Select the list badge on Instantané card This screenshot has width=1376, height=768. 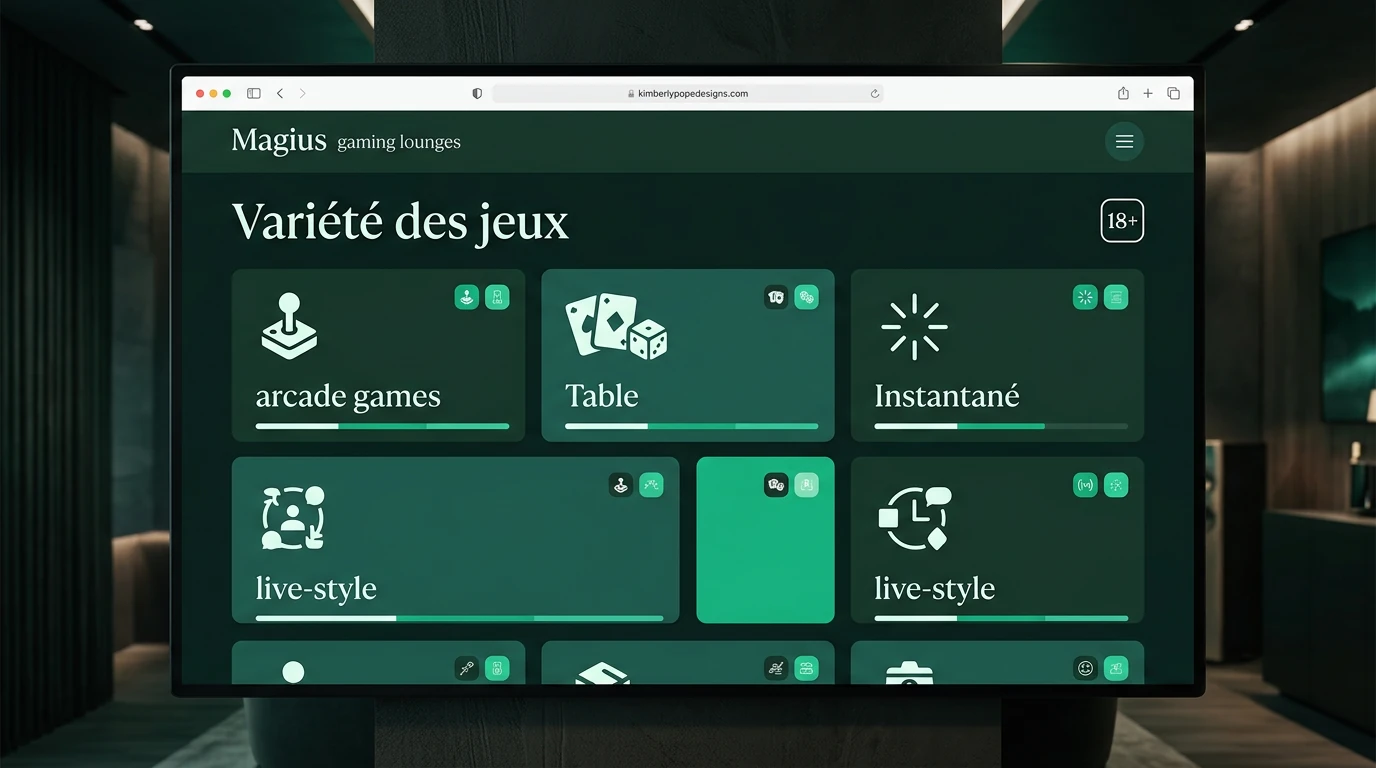[1116, 297]
